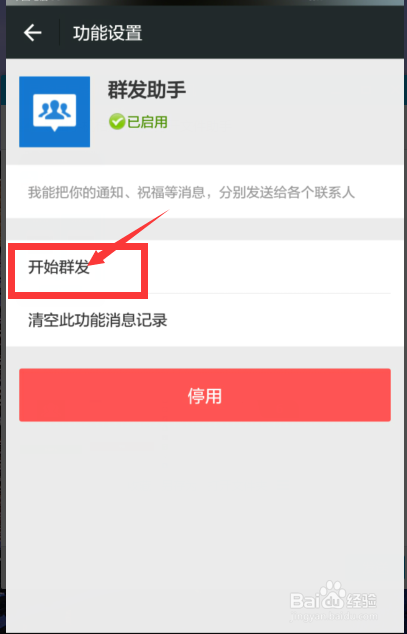The image size is (407, 634).
Task: Open the jingyan.baidu.com watermark link
Action: coord(333,617)
